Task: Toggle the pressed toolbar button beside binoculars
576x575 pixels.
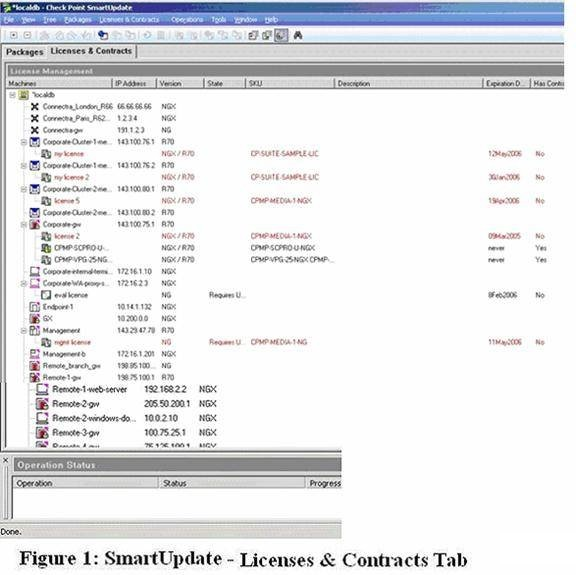Action: tap(281, 36)
